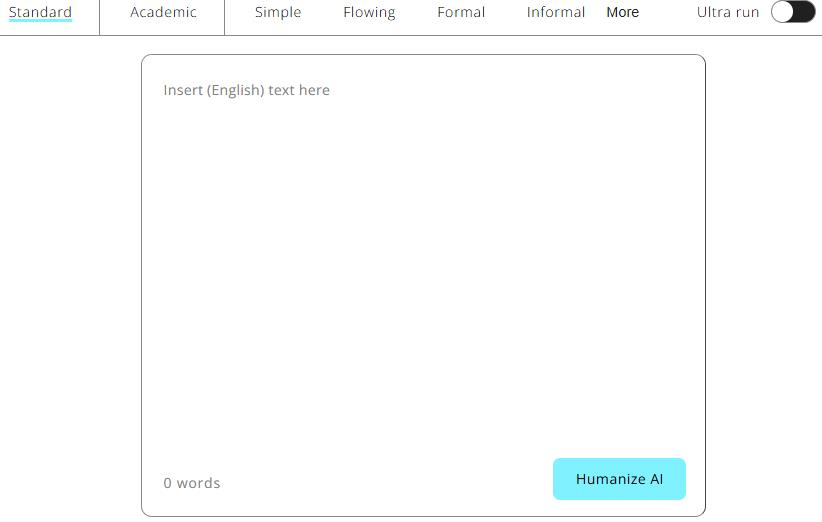
Task: Click the Ultra run label text
Action: click(x=727, y=13)
